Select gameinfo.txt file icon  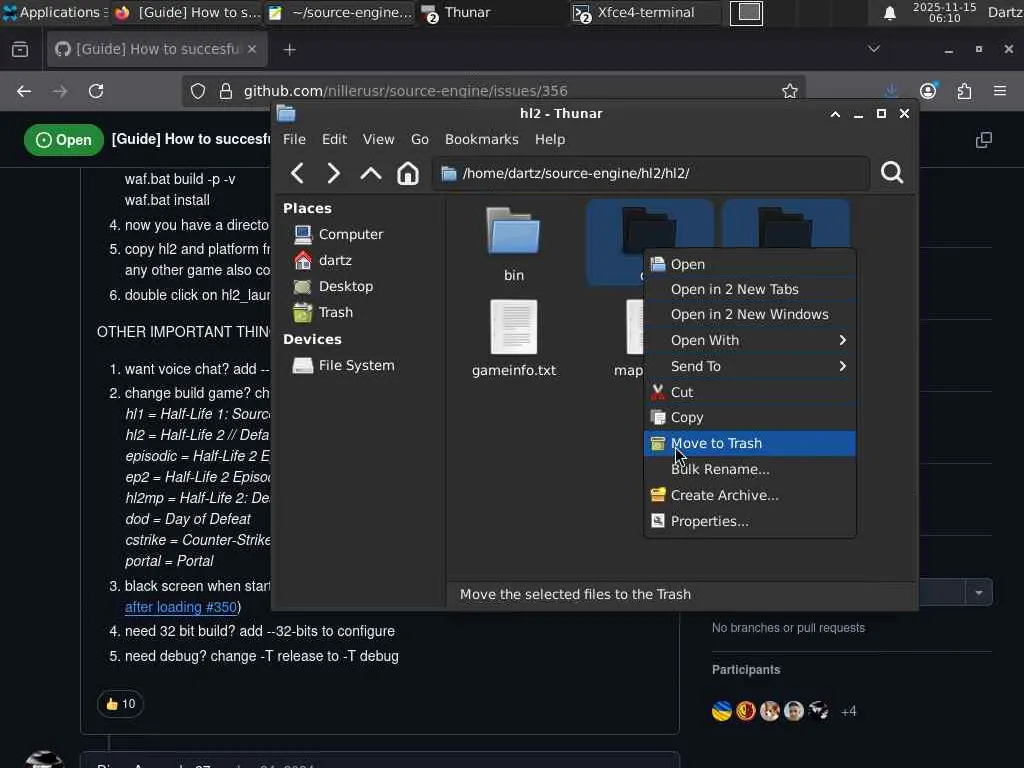pyautogui.click(x=513, y=327)
